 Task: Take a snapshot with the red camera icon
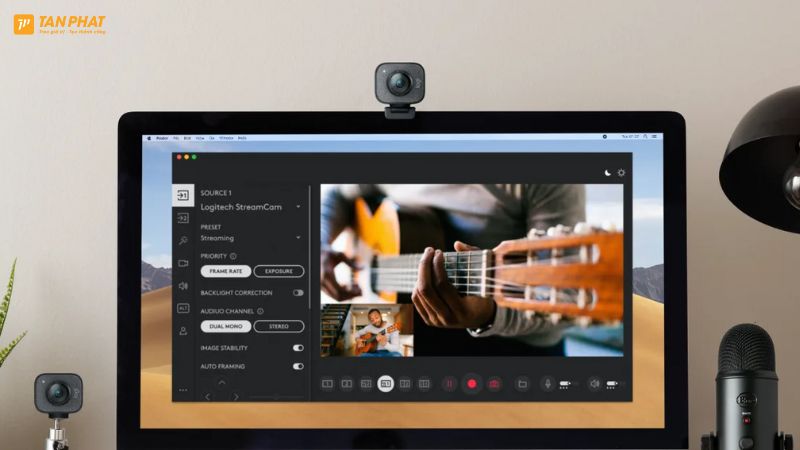[x=494, y=384]
